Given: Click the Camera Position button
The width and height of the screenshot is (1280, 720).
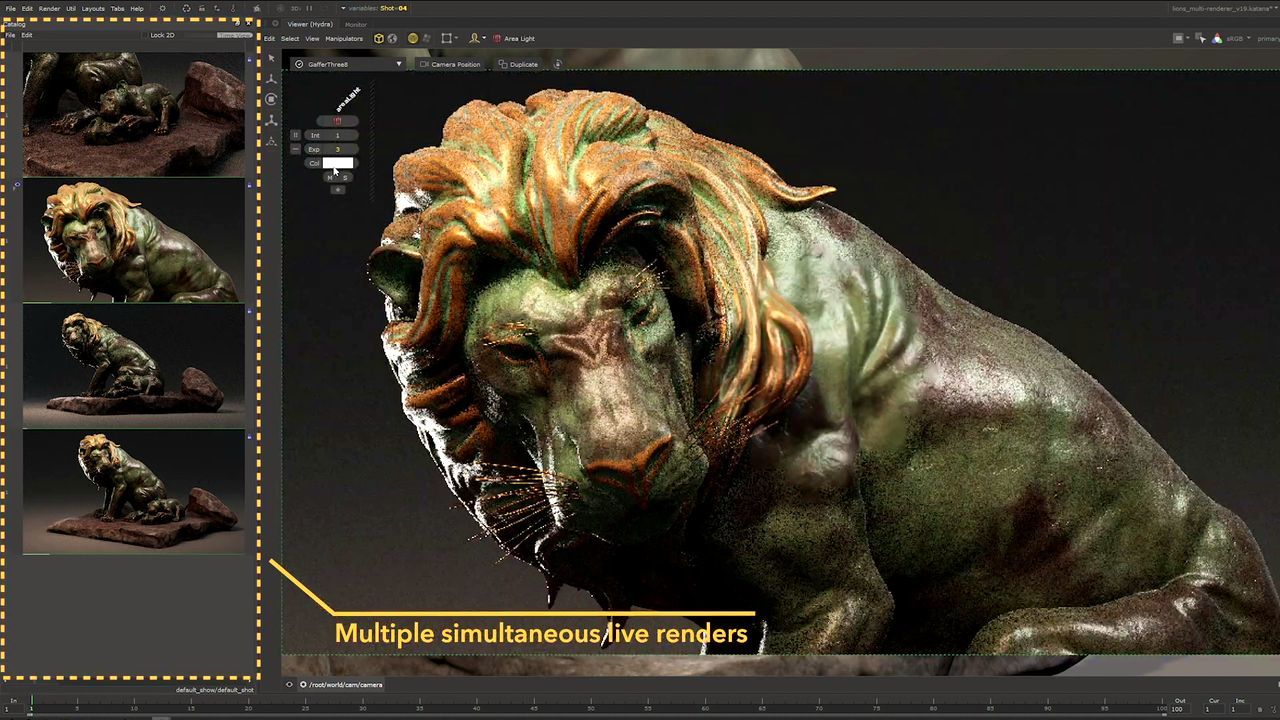Looking at the screenshot, I should pyautogui.click(x=450, y=64).
